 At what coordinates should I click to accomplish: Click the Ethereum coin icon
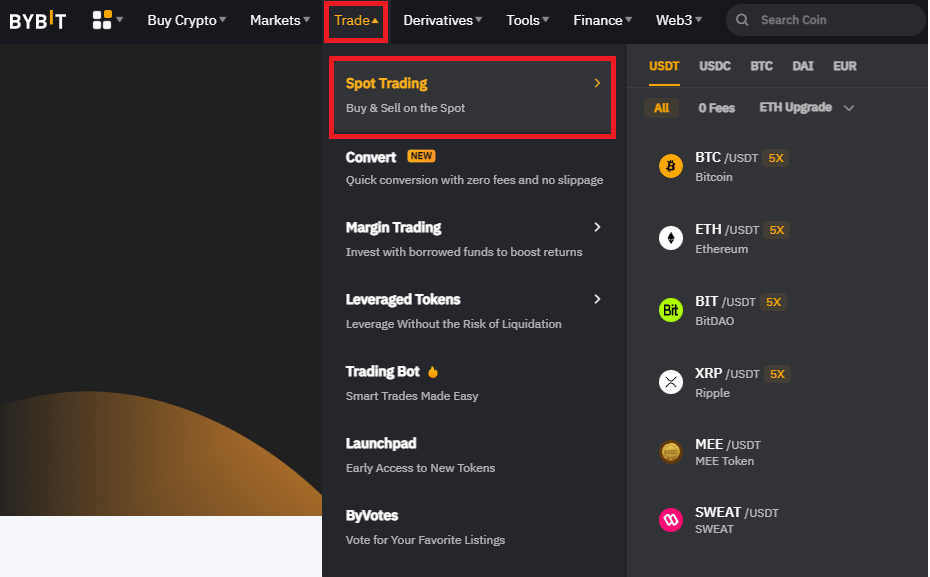tap(671, 238)
